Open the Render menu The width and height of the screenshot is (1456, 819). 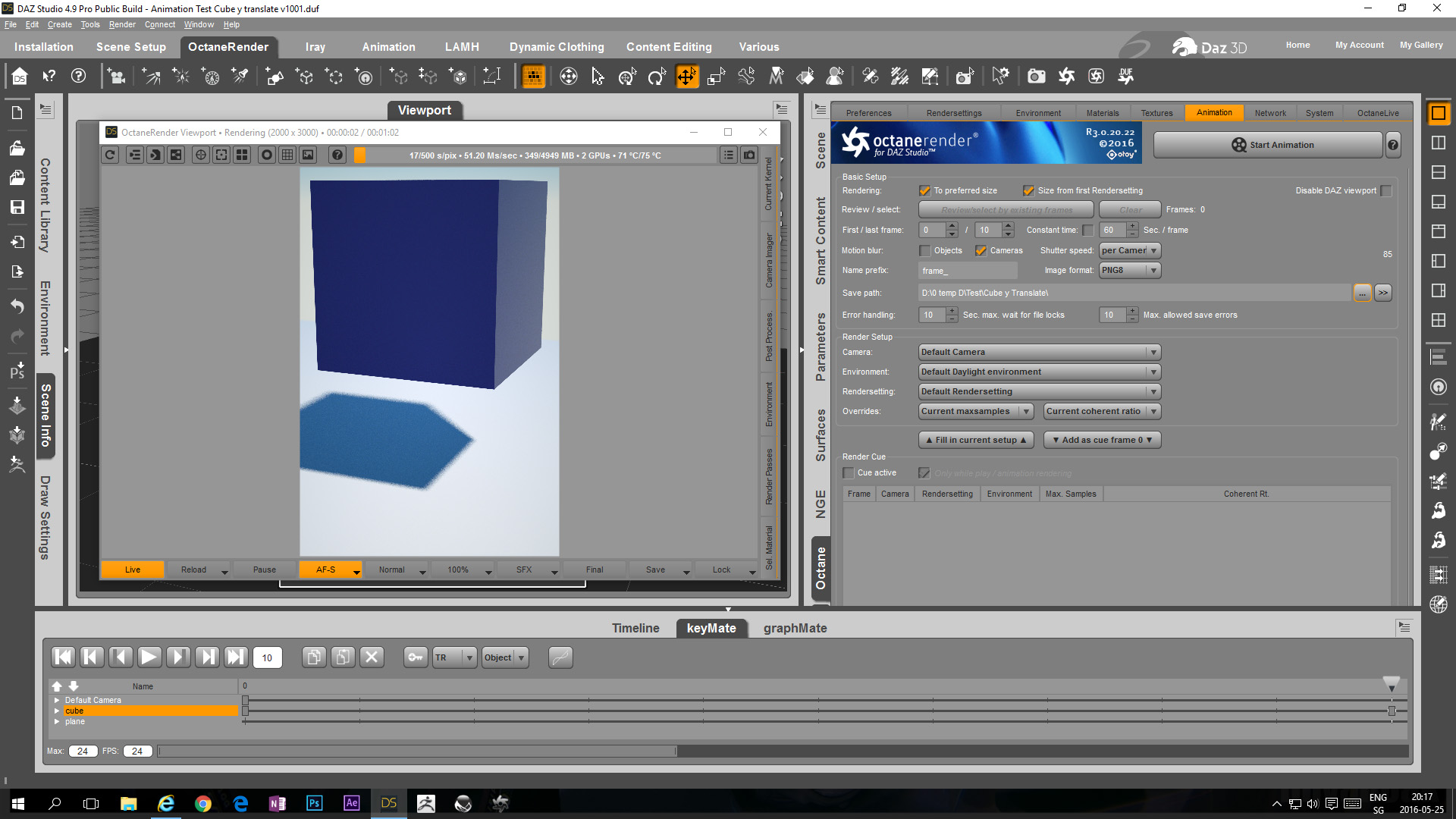point(121,24)
